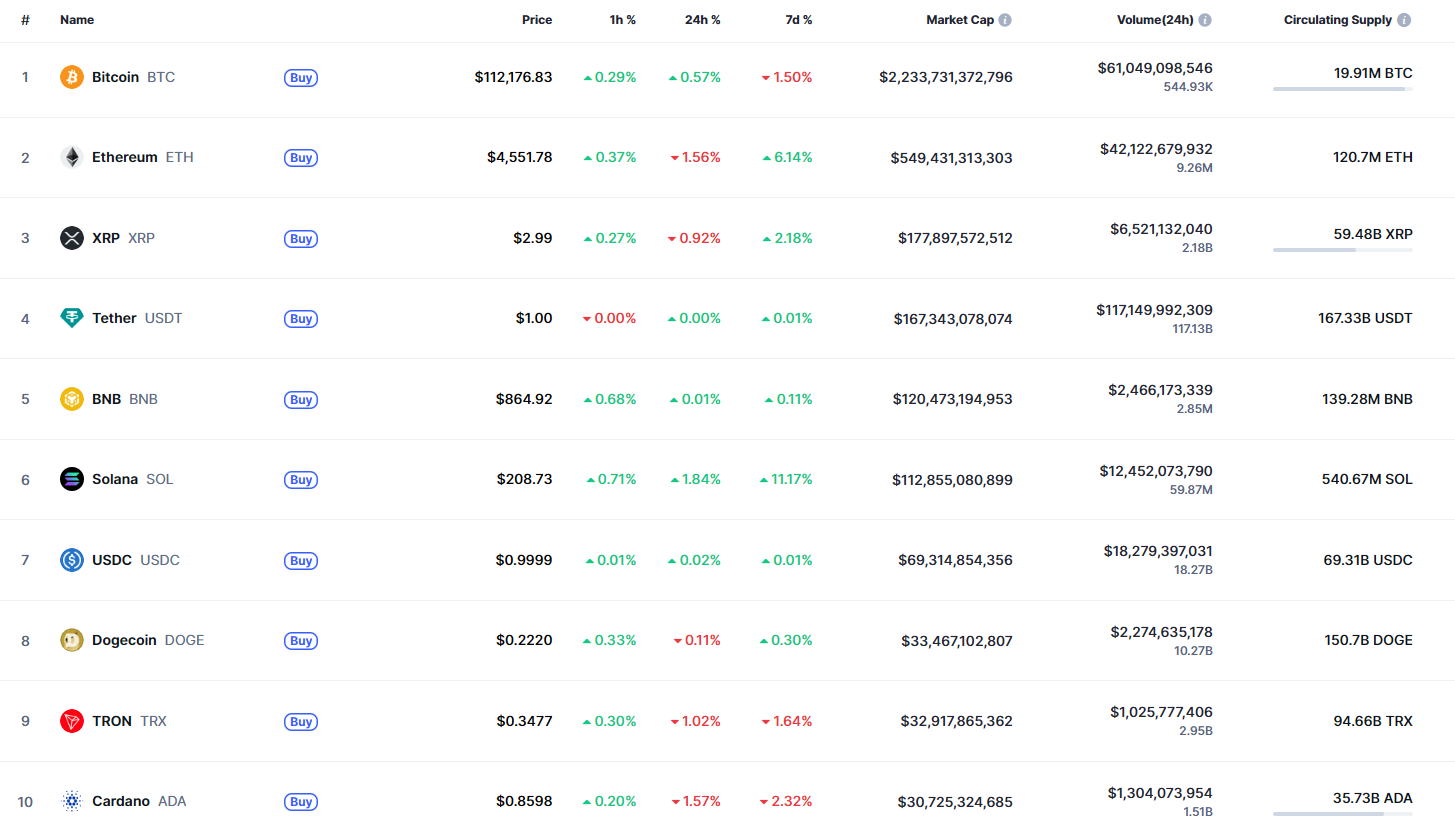Sort table by Price column header

pos(537,20)
